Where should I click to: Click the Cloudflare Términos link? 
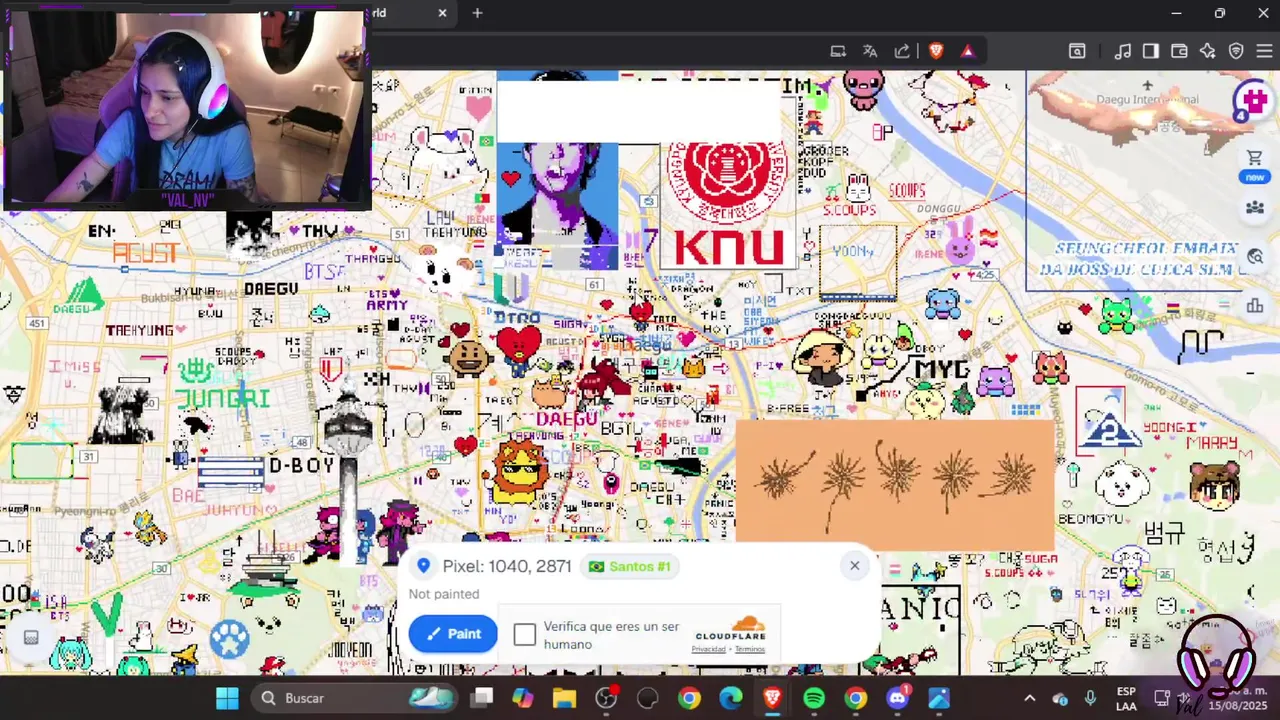(x=750, y=649)
